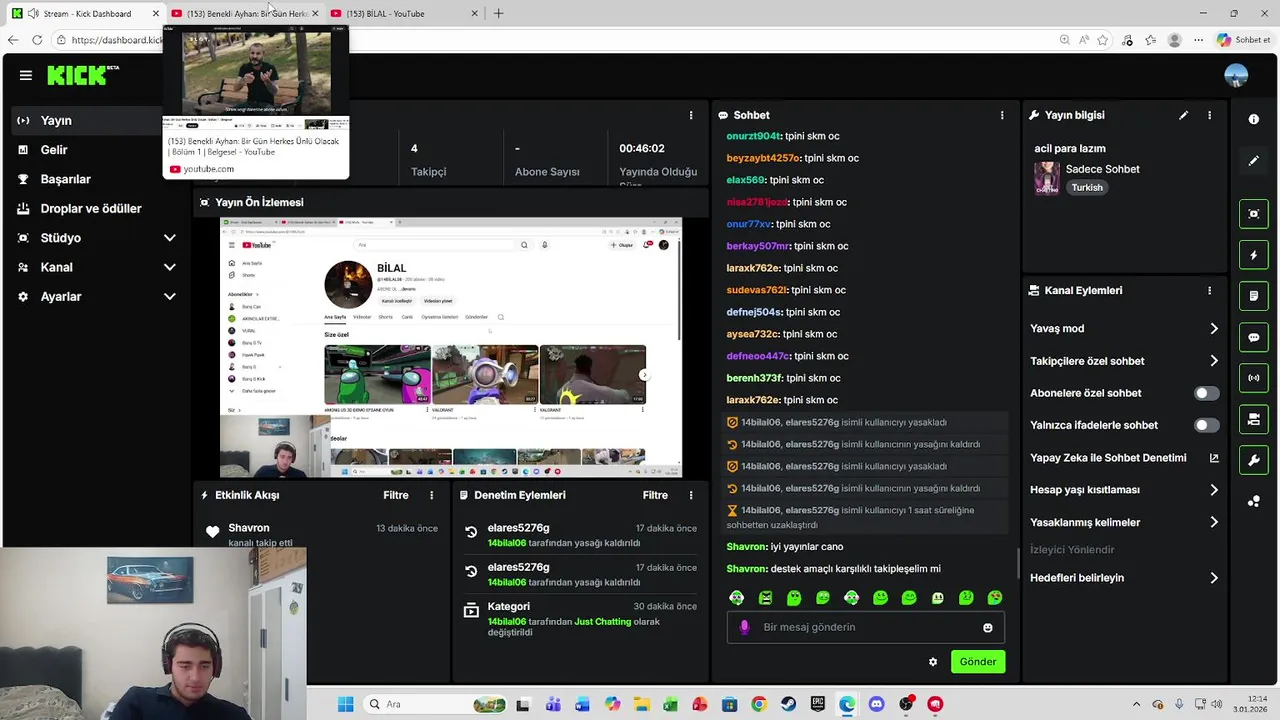Open Filtre in Etkinlik Akışı panel
Image resolution: width=1280 pixels, height=720 pixels.
tap(395, 495)
